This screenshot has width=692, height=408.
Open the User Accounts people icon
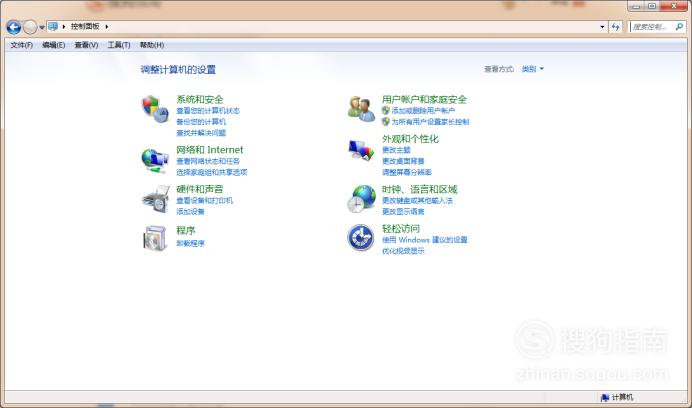tap(361, 109)
